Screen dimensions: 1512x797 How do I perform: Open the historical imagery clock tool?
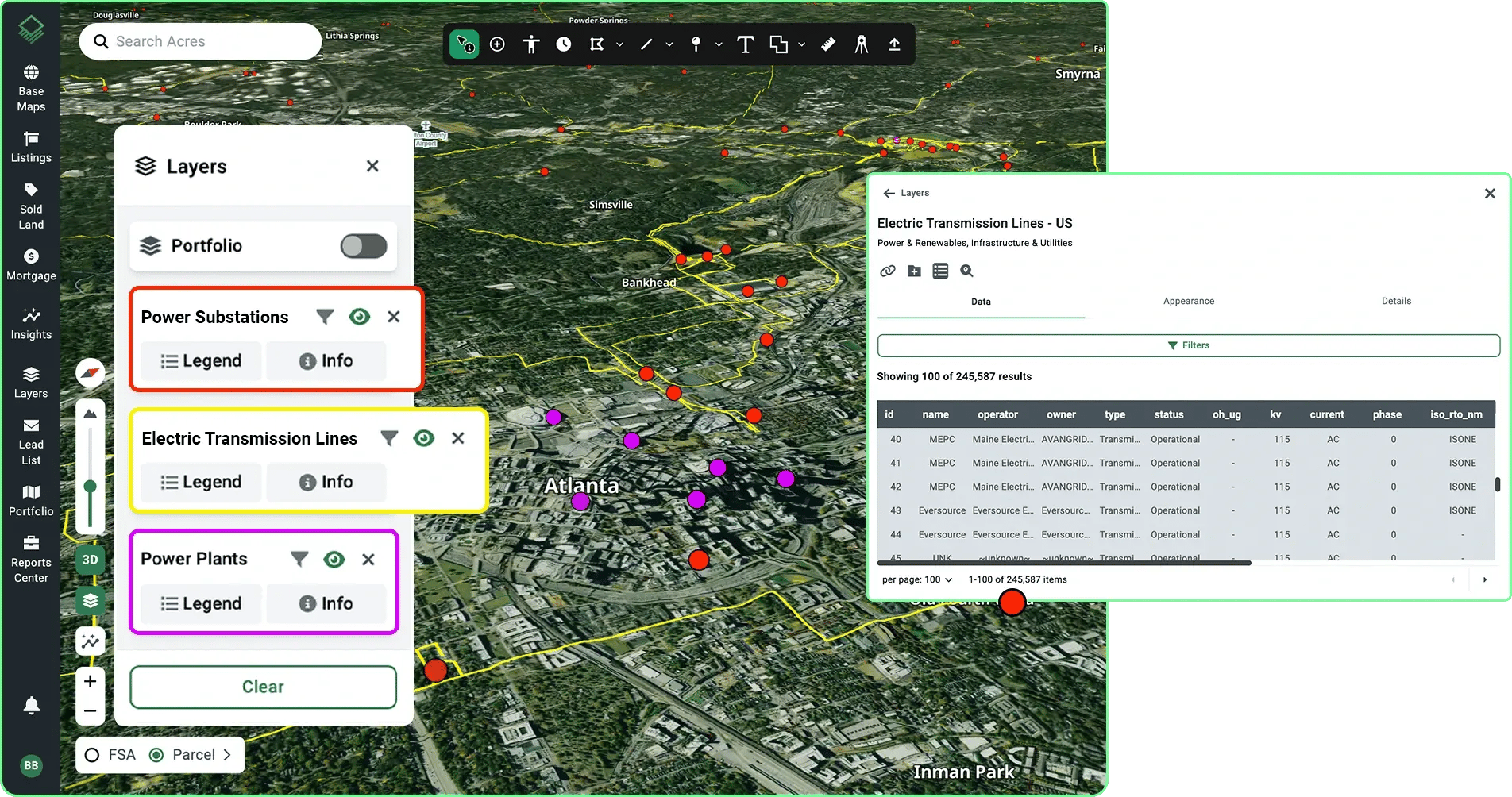pyautogui.click(x=564, y=44)
